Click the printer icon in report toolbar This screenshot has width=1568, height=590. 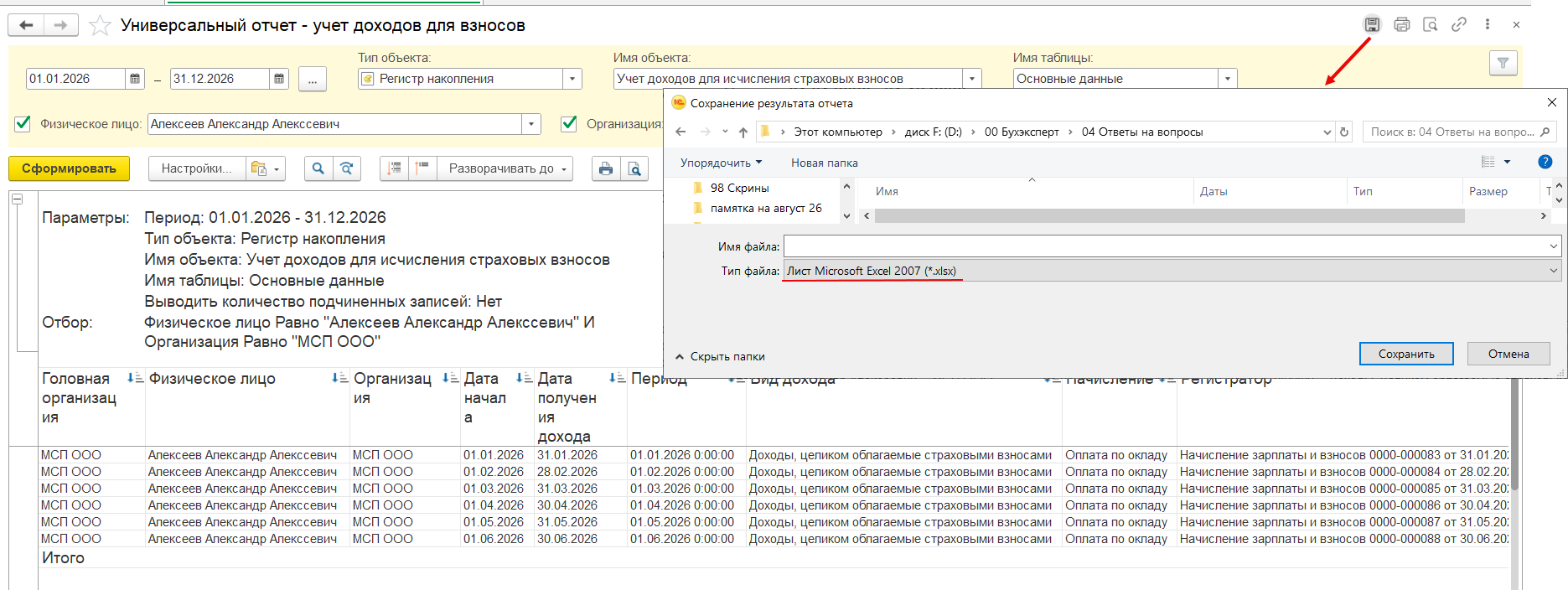coord(605,169)
